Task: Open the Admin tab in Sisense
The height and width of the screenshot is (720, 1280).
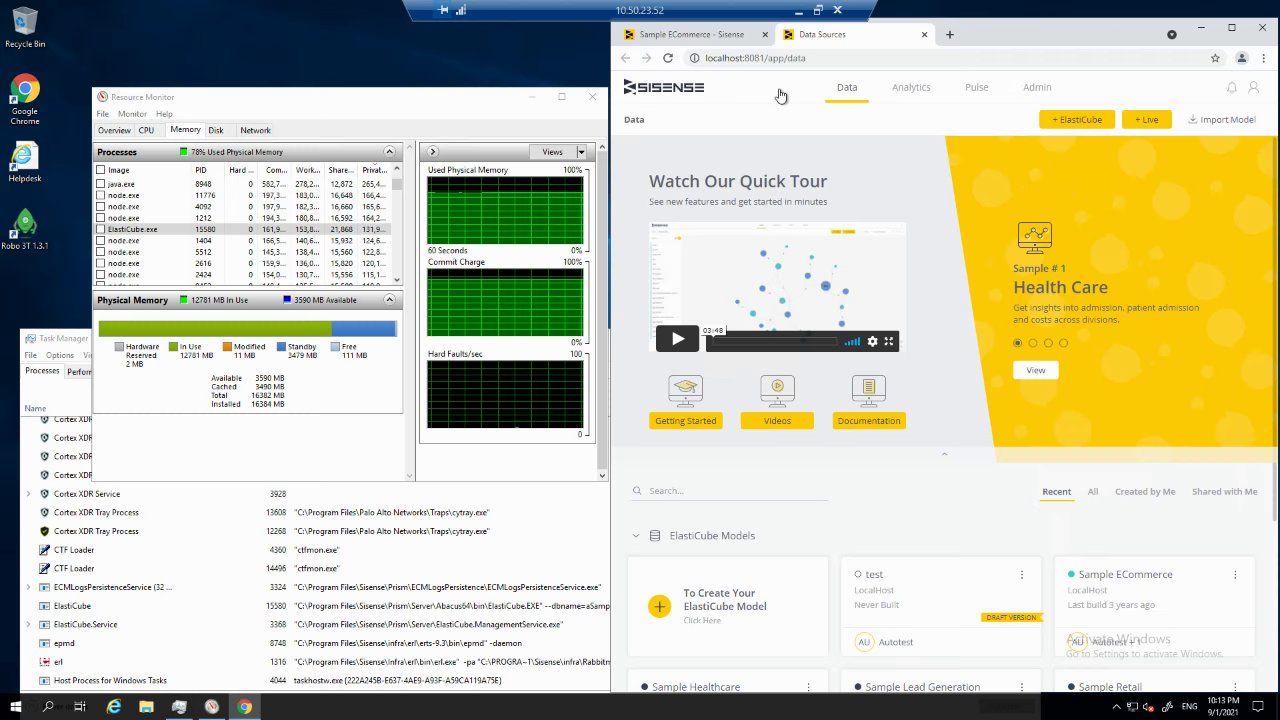Action: pos(1037,87)
